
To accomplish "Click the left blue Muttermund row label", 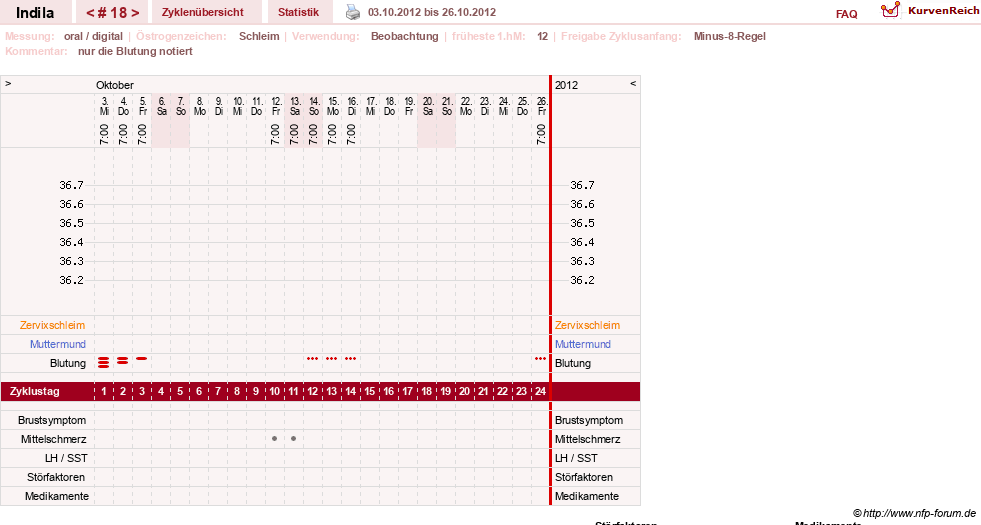I will 58,344.
